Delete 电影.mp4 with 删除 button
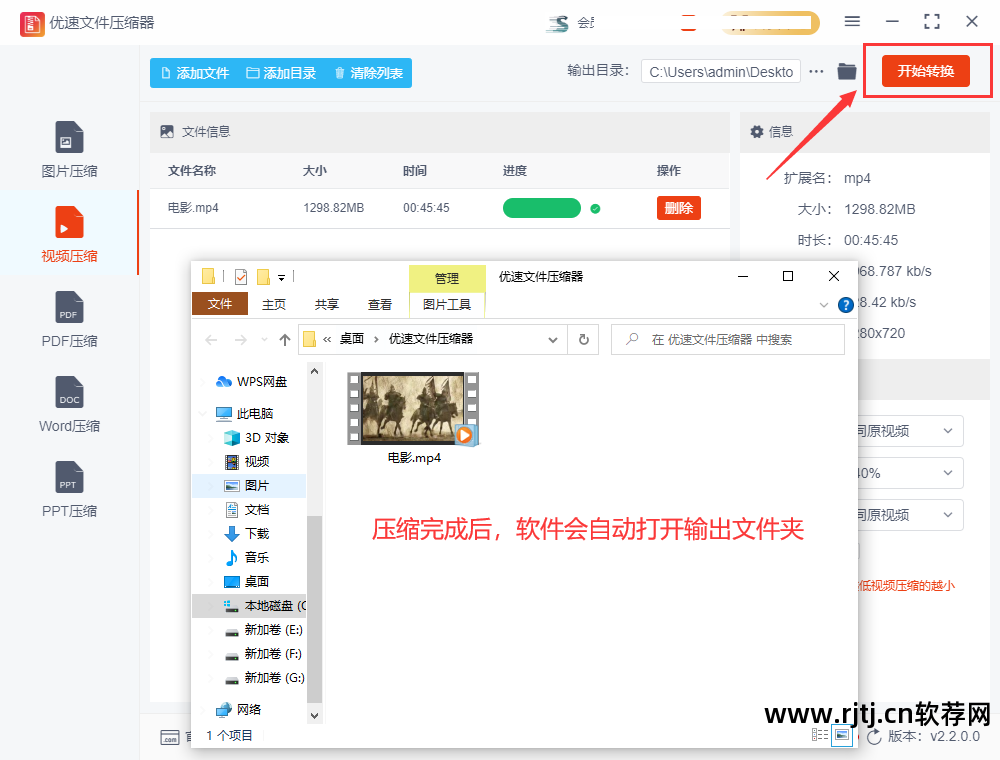 tap(679, 208)
